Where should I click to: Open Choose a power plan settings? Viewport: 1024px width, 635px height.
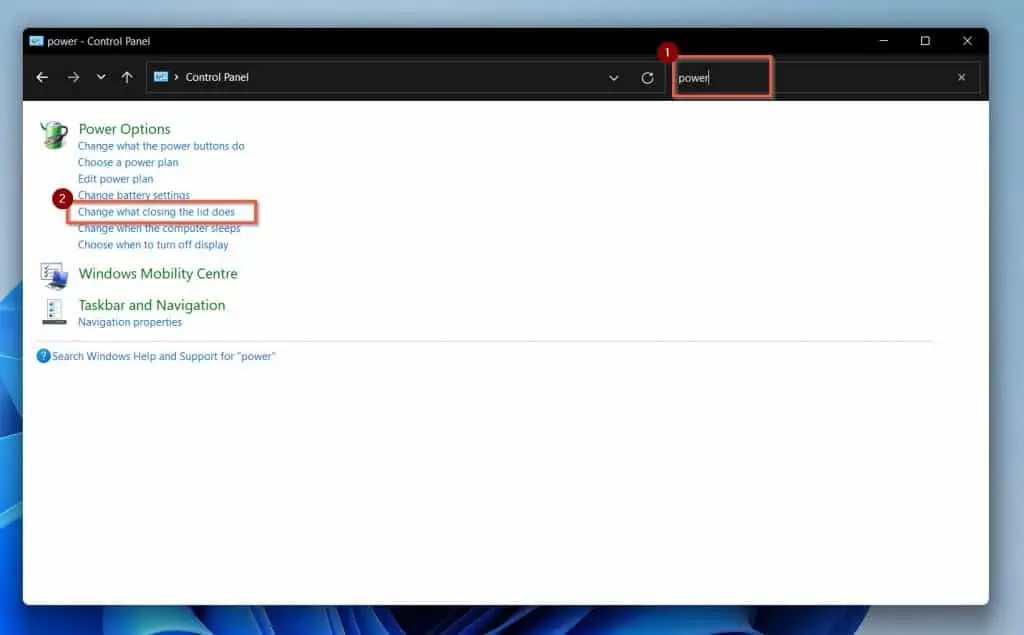click(128, 162)
